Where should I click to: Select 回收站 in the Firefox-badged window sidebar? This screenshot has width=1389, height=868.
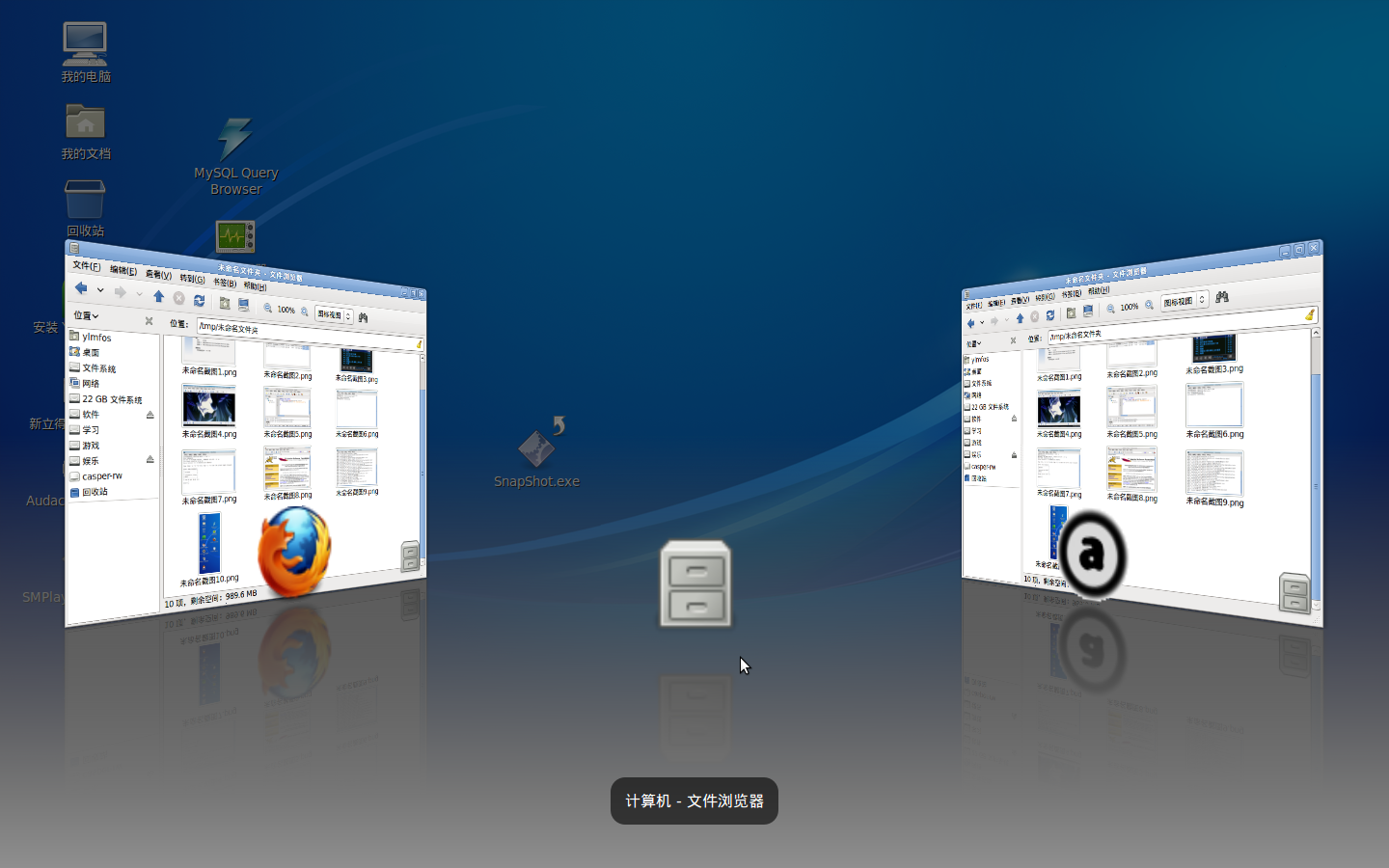89,492
